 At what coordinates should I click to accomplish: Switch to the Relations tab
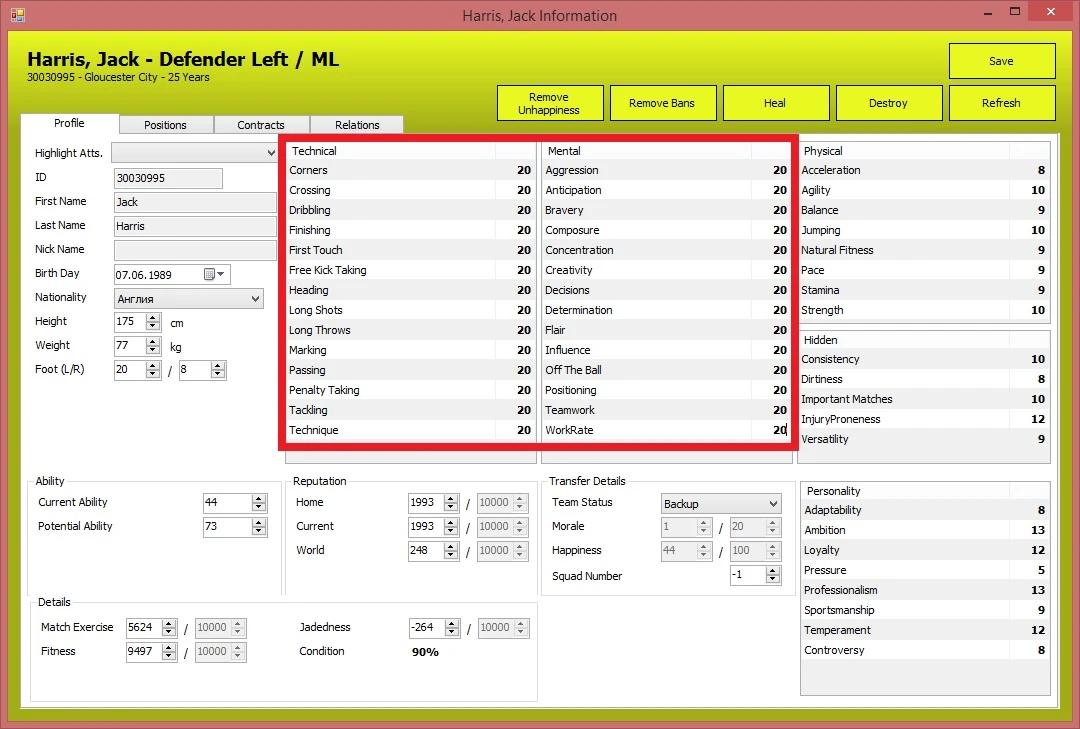coord(356,124)
